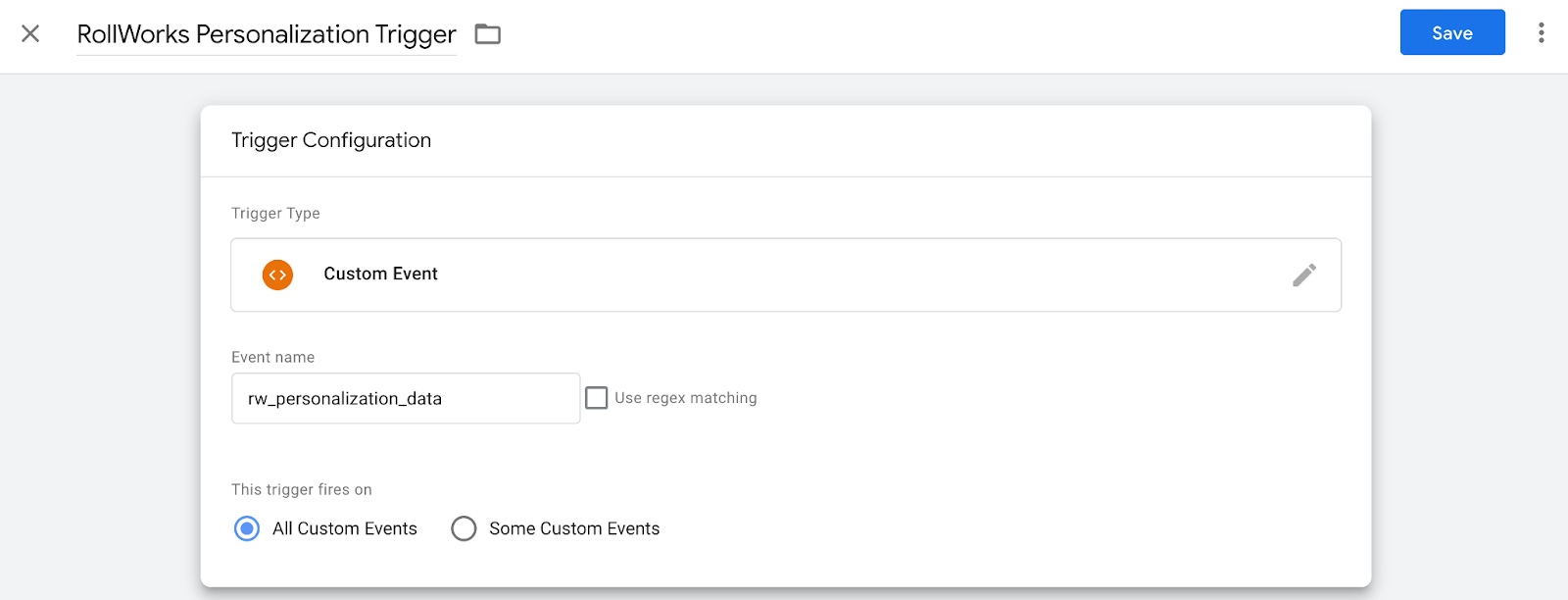Click the Custom Event trigger type text

tap(380, 275)
